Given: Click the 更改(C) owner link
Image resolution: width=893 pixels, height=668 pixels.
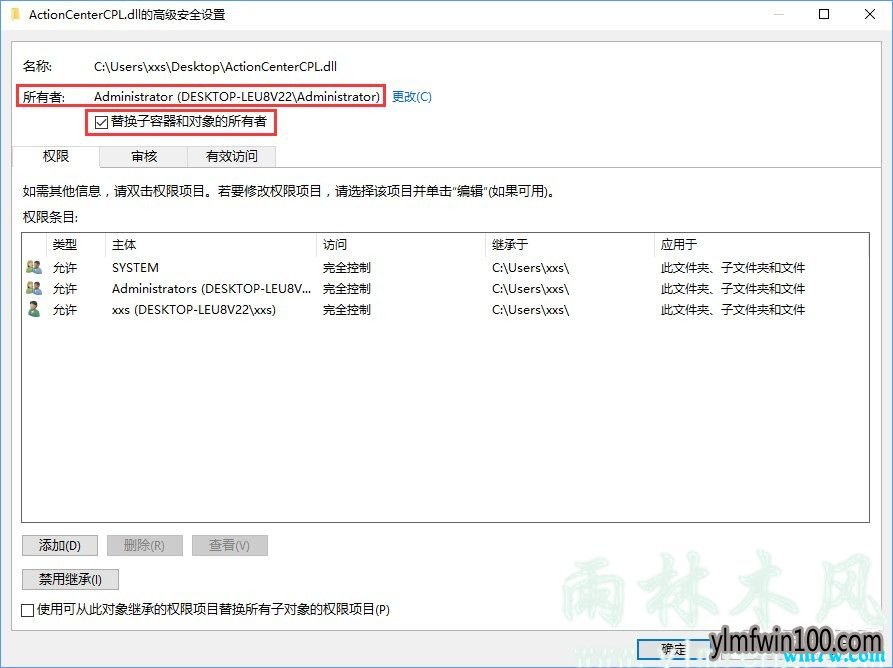Looking at the screenshot, I should 412,96.
